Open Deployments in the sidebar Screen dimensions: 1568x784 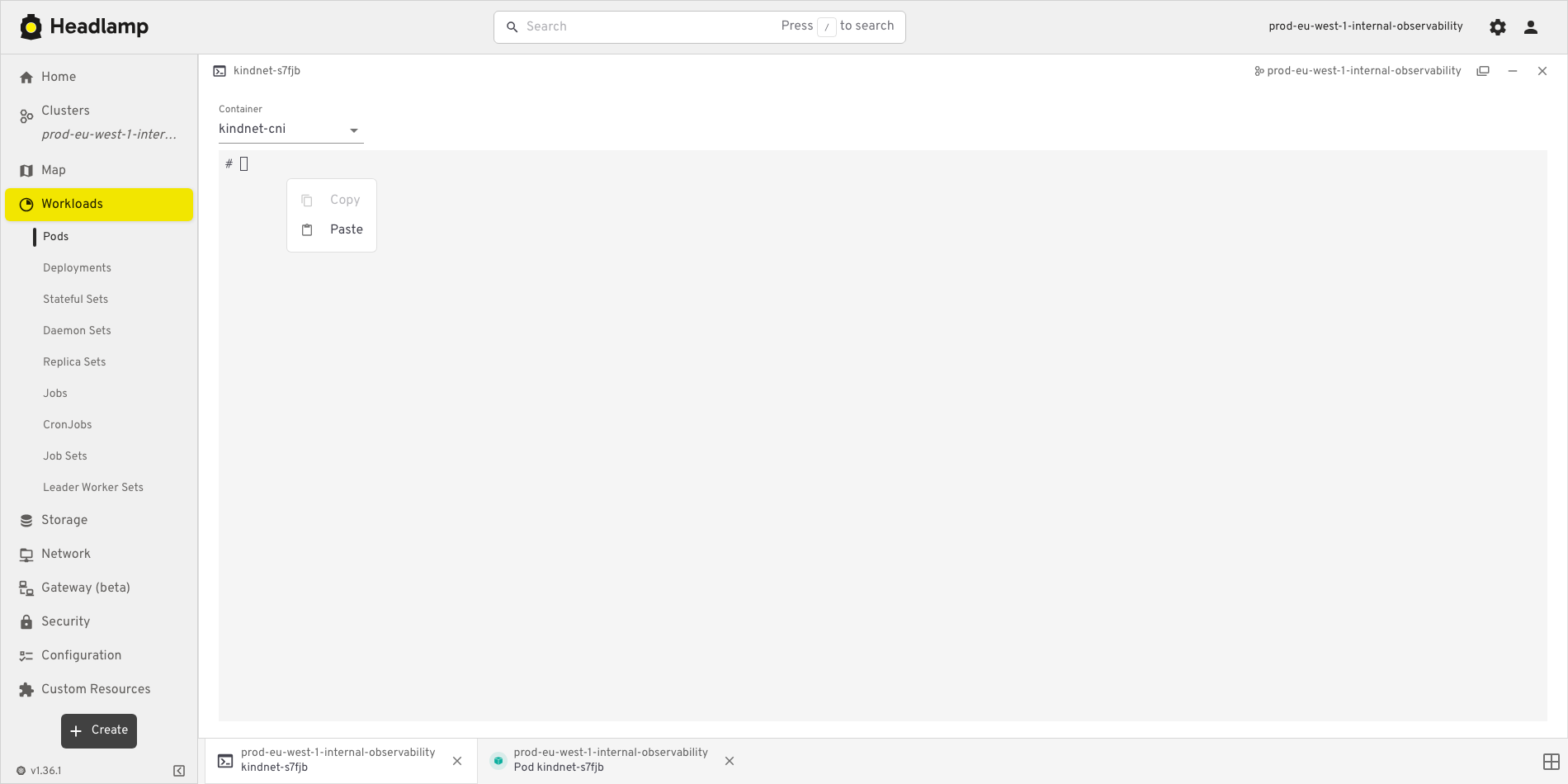pyautogui.click(x=77, y=268)
